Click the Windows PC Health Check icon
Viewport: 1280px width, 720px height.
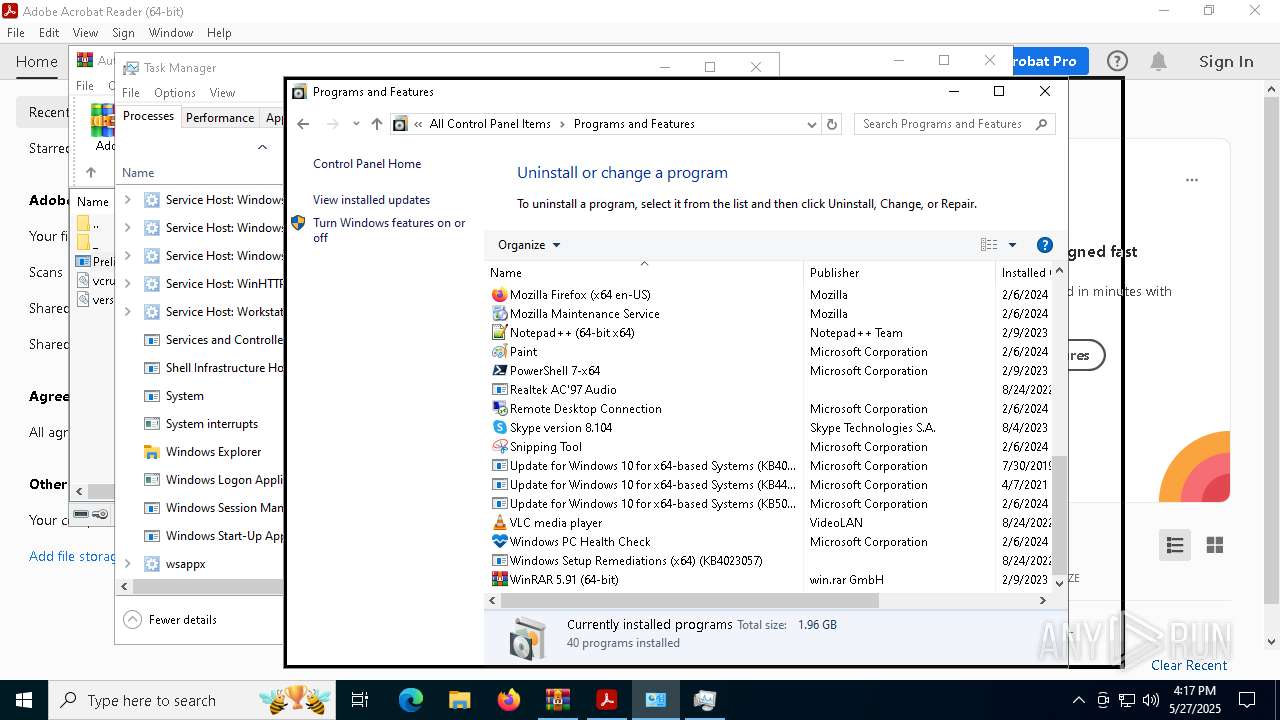(500, 542)
